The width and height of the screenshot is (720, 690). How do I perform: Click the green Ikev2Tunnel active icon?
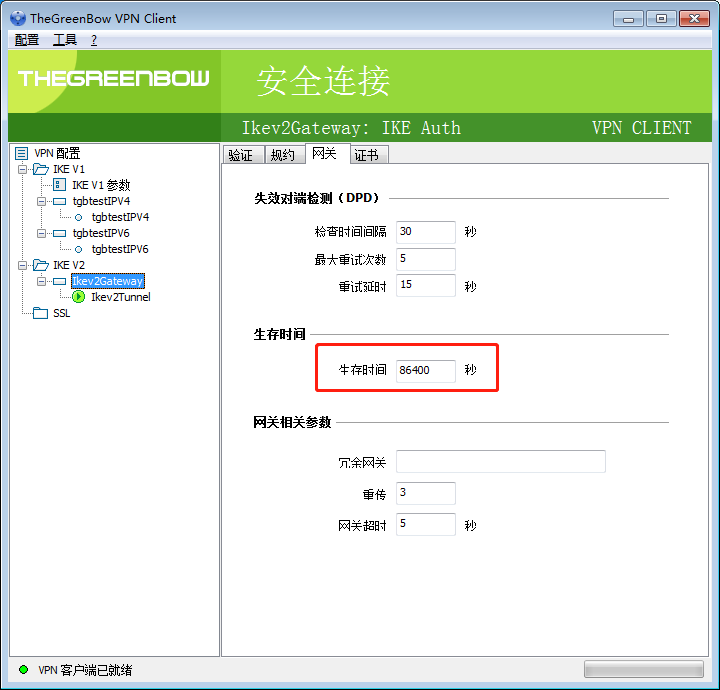pos(79,297)
